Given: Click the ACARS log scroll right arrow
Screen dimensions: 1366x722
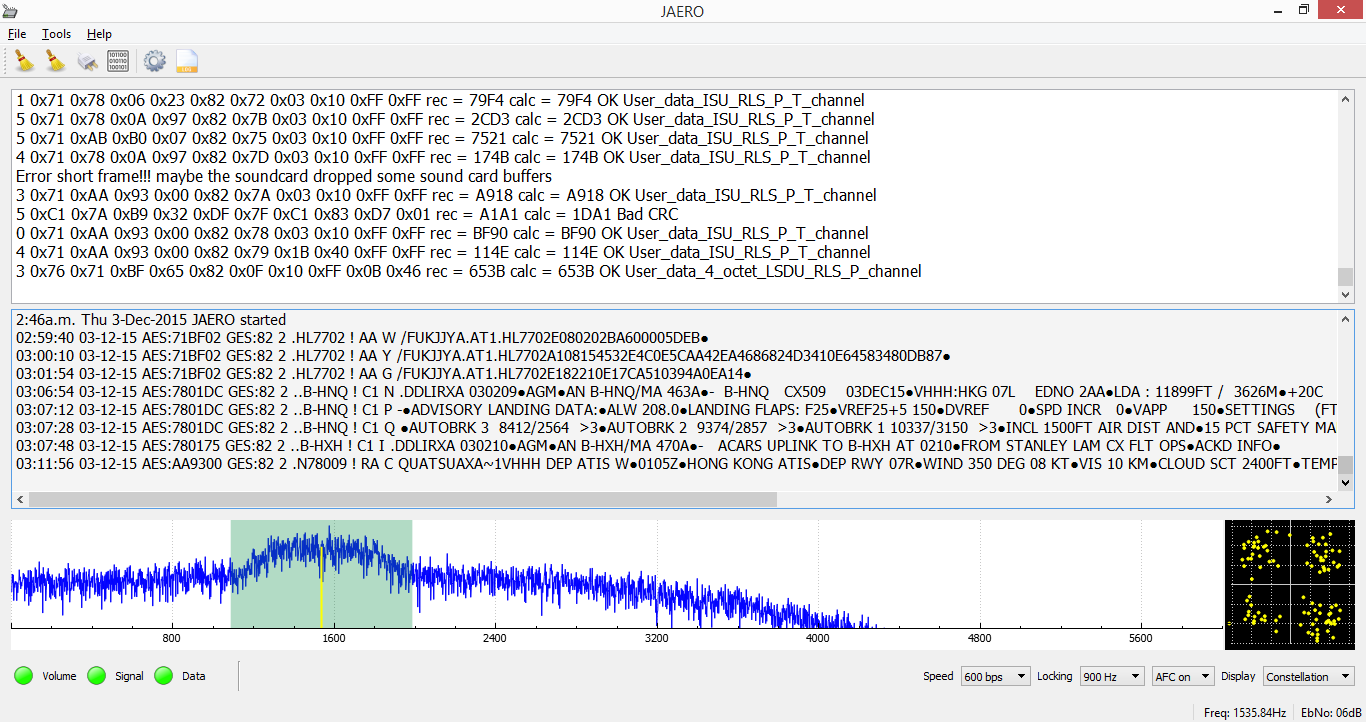Looking at the screenshot, I should [1328, 499].
